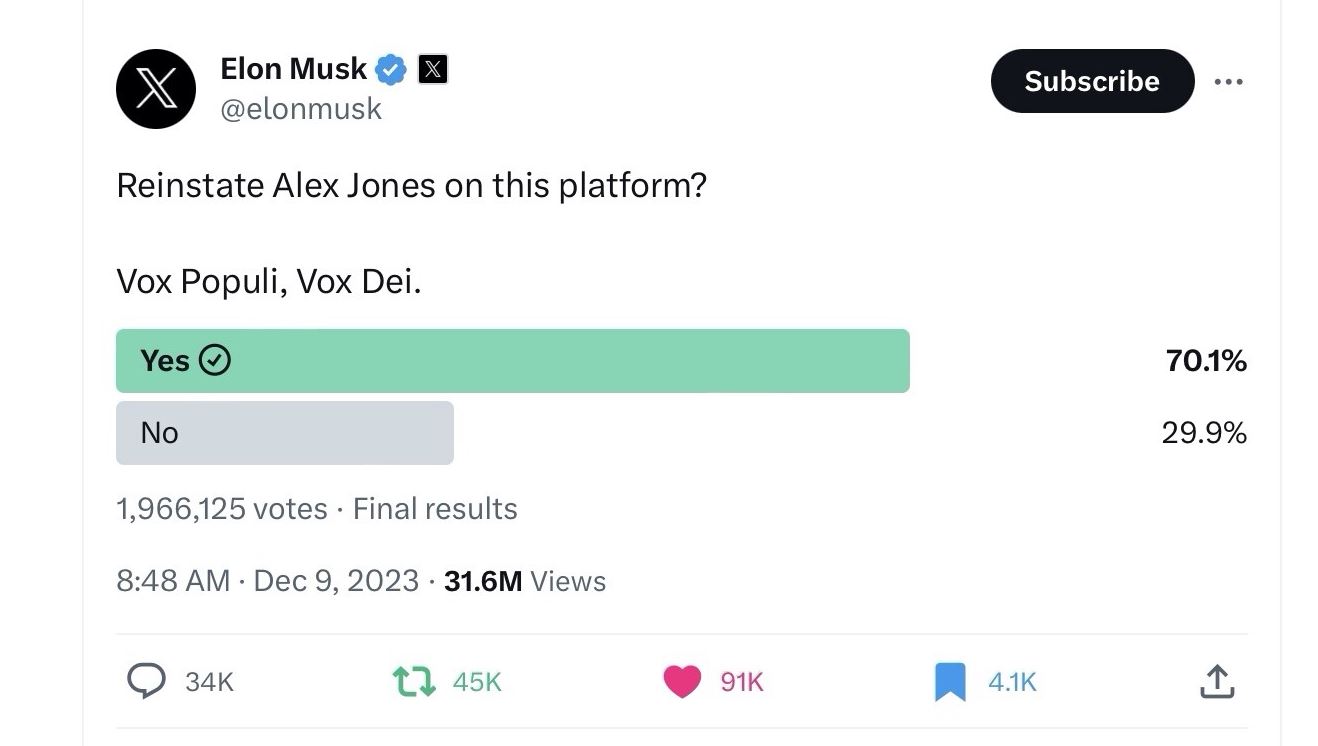Screen dimensions: 1318x746
Task: Click the square X affiliation badge
Action: click(x=432, y=69)
